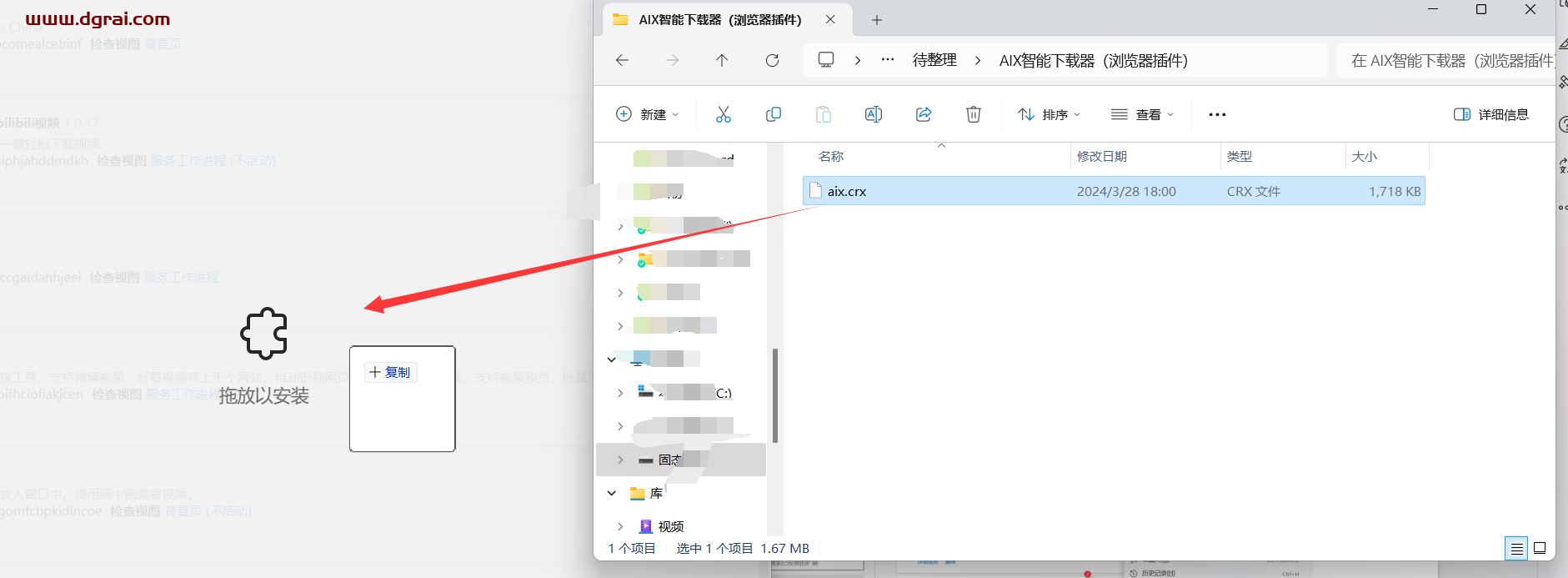This screenshot has height=578, width=1568.
Task: Go up one folder level
Action: (722, 60)
